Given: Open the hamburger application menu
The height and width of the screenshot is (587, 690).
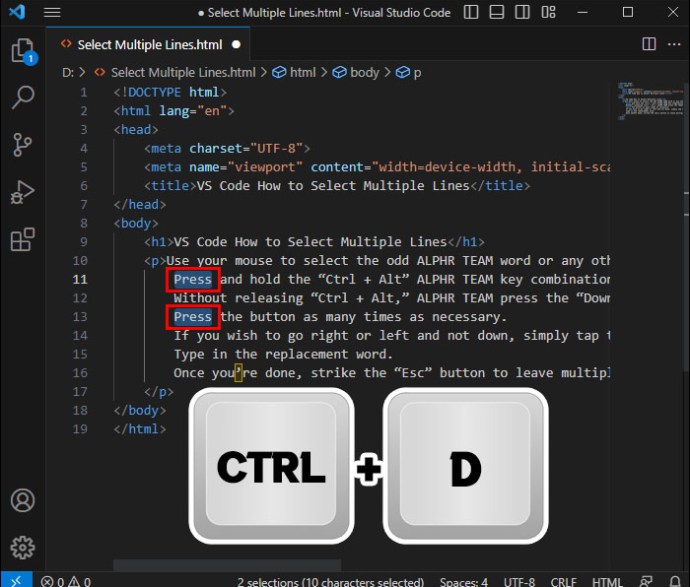Looking at the screenshot, I should 52,12.
